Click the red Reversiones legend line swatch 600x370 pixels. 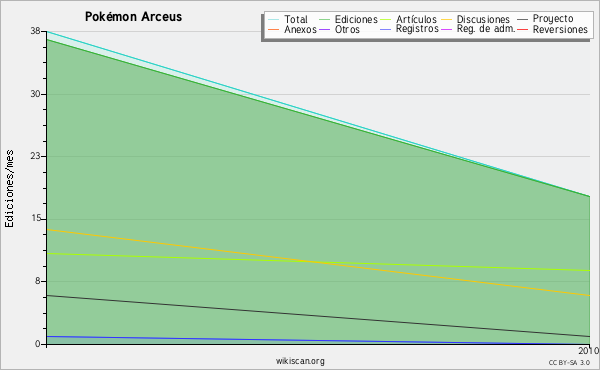pos(523,29)
